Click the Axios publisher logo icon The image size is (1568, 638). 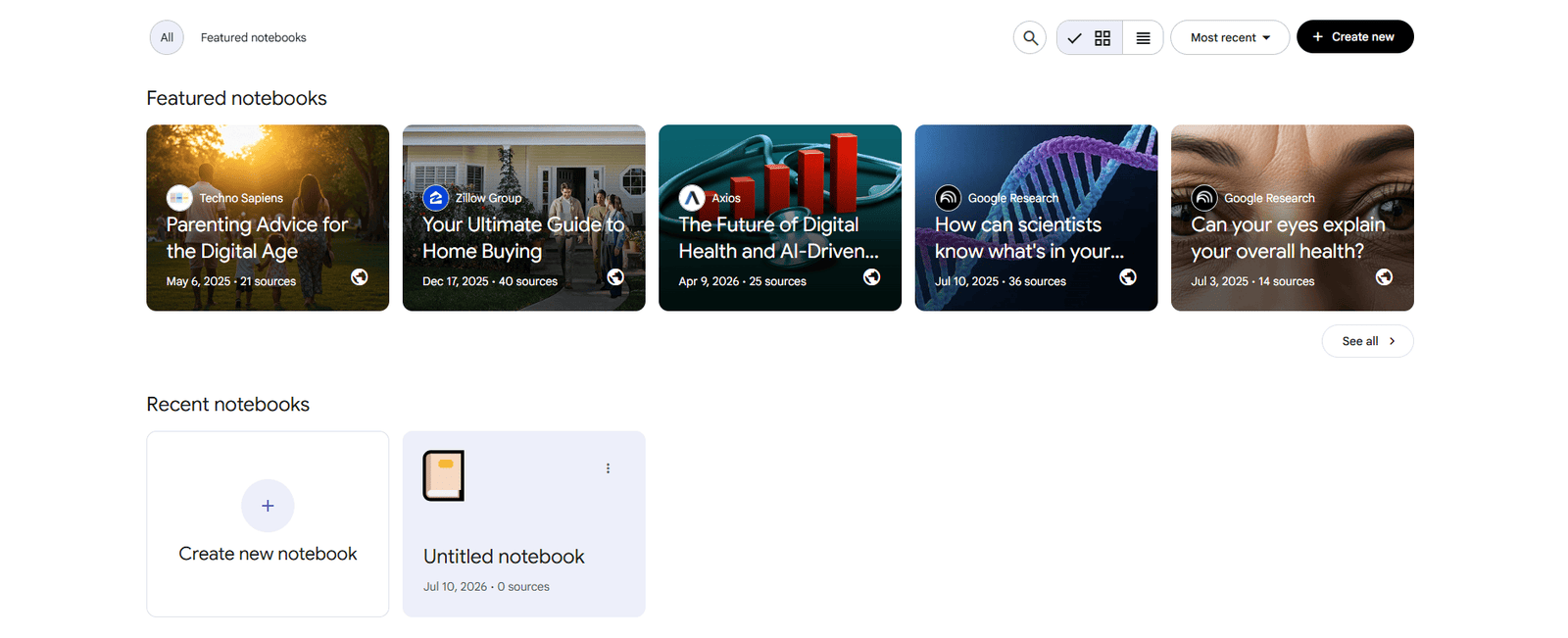click(x=692, y=198)
